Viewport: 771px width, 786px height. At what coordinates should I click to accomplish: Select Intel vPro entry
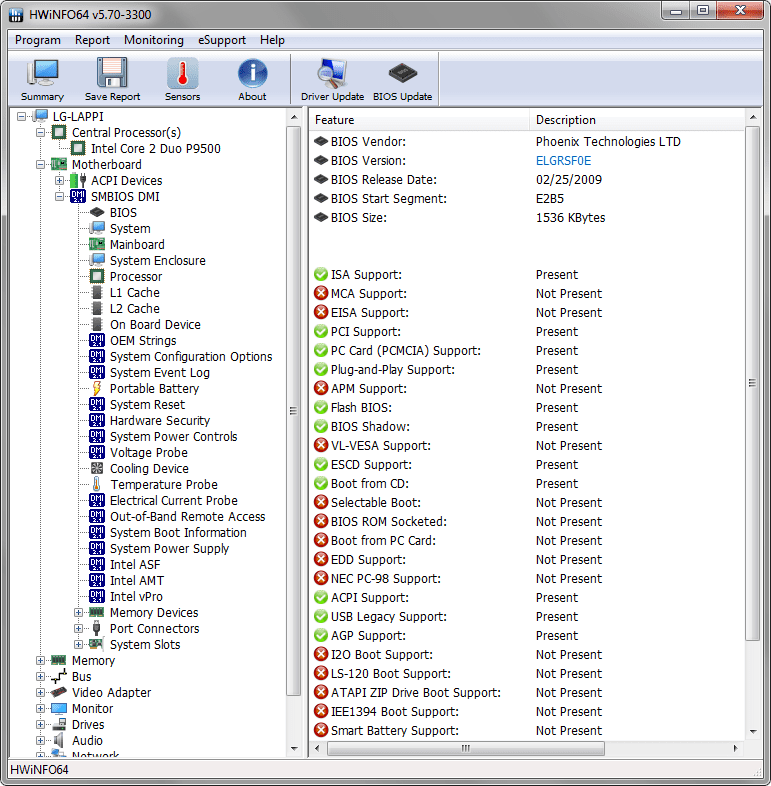[x=136, y=597]
